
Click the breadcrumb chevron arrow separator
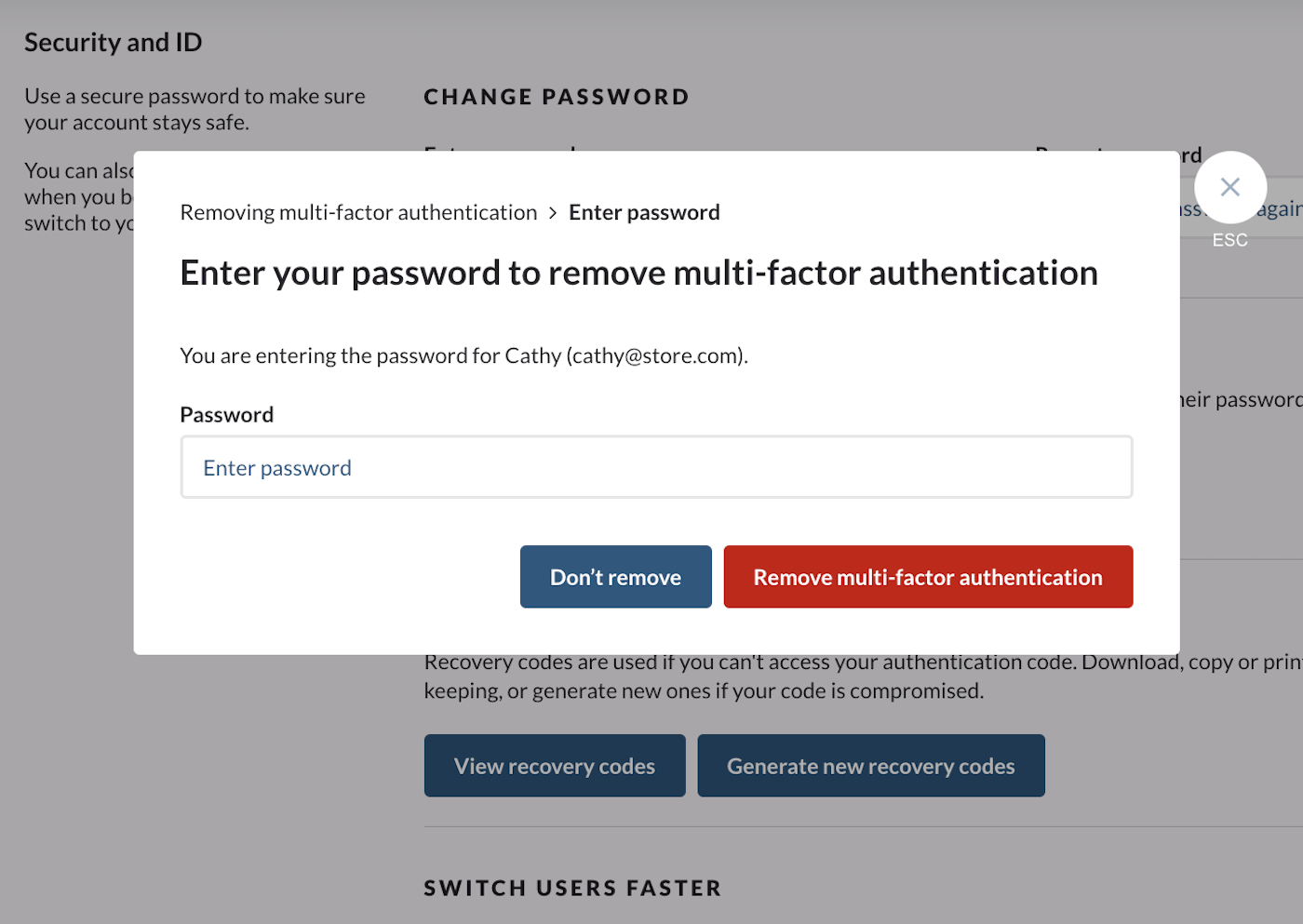(553, 213)
